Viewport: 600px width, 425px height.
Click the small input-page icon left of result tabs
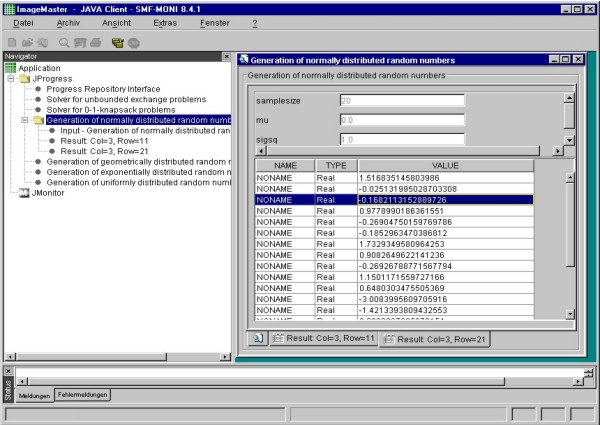tap(258, 339)
